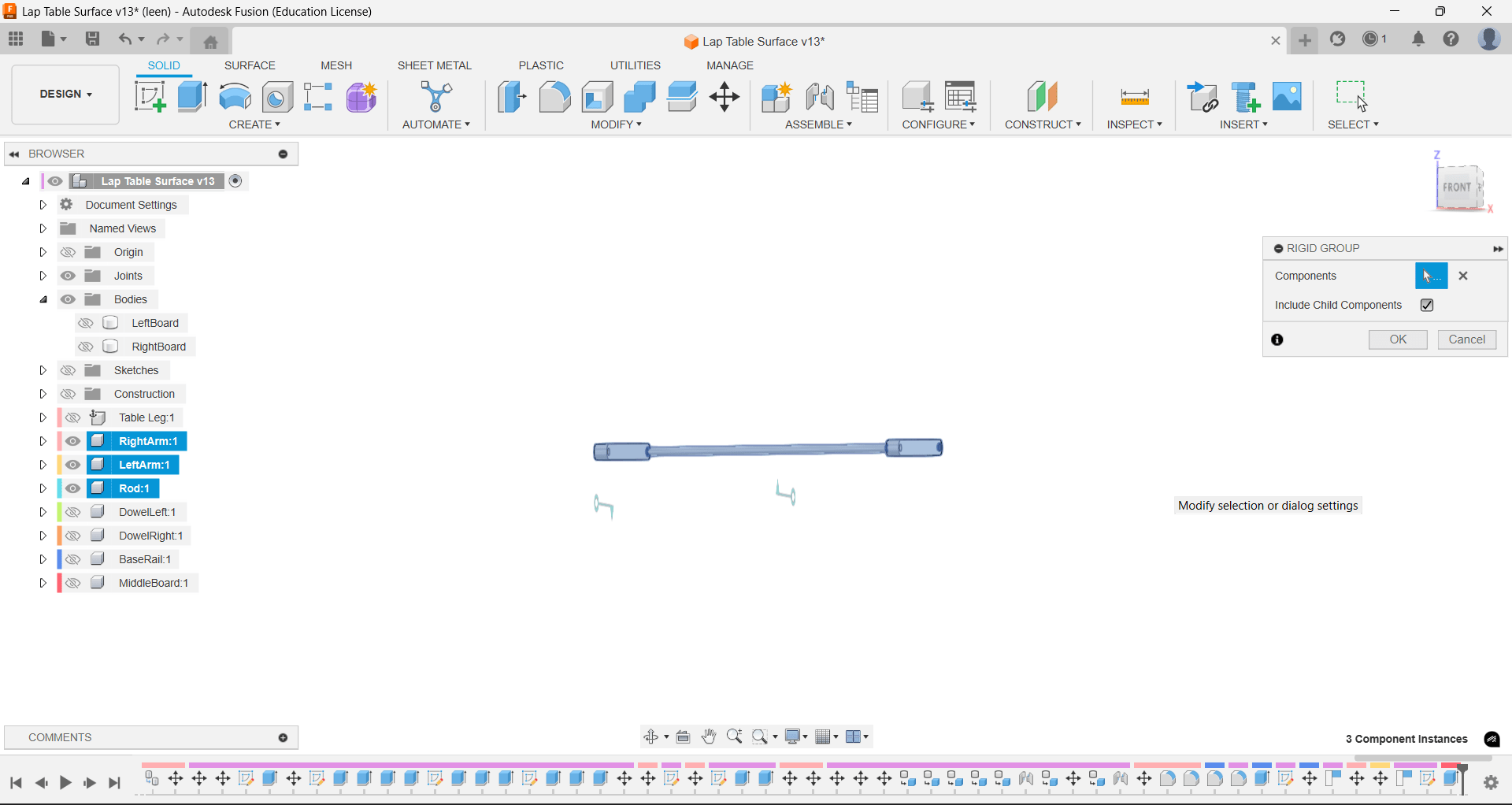Toggle visibility of LeftArm:1
The image size is (1512, 805).
(x=73, y=465)
